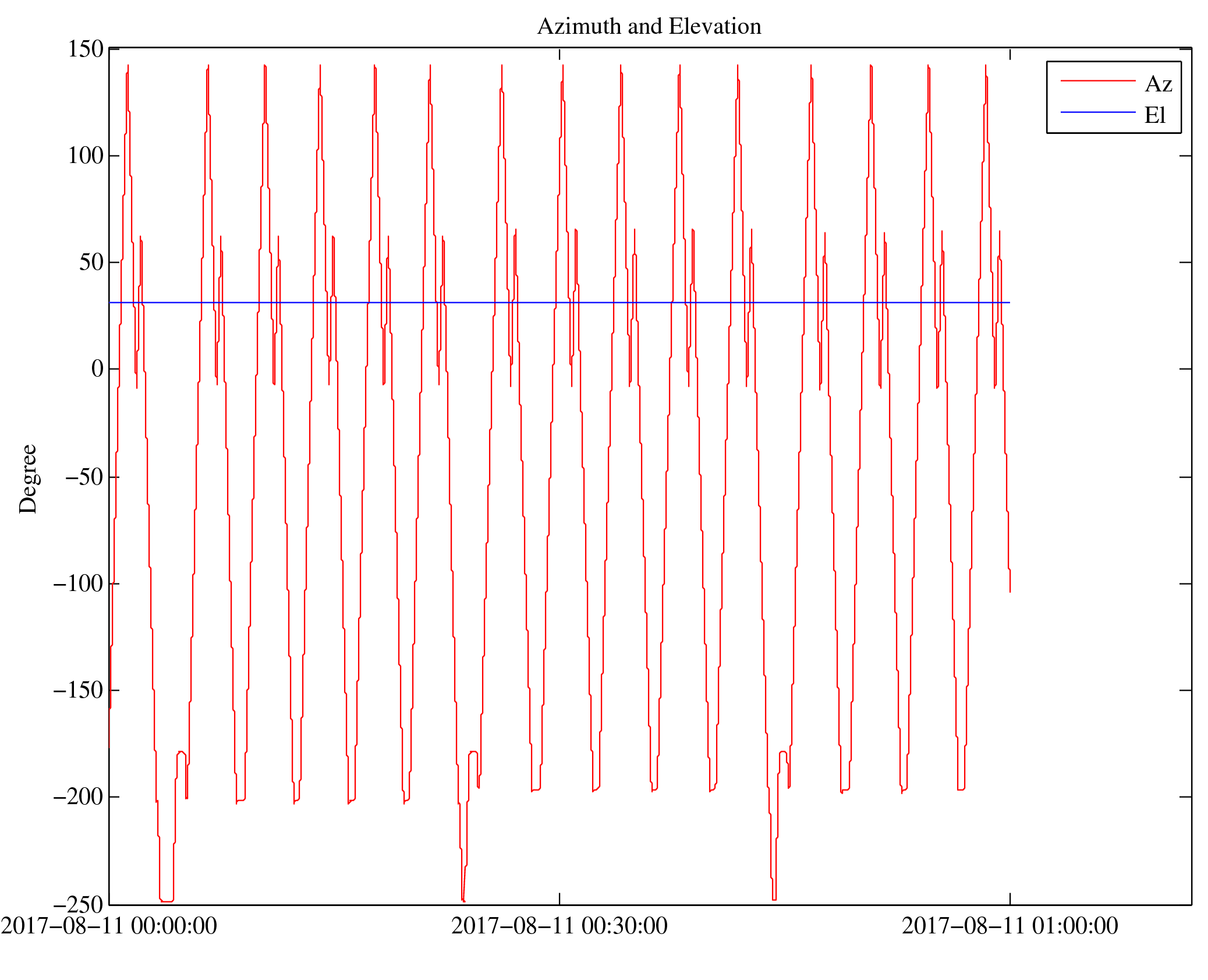
Task: Click the y-axis tick label 0
Action: [x=98, y=369]
